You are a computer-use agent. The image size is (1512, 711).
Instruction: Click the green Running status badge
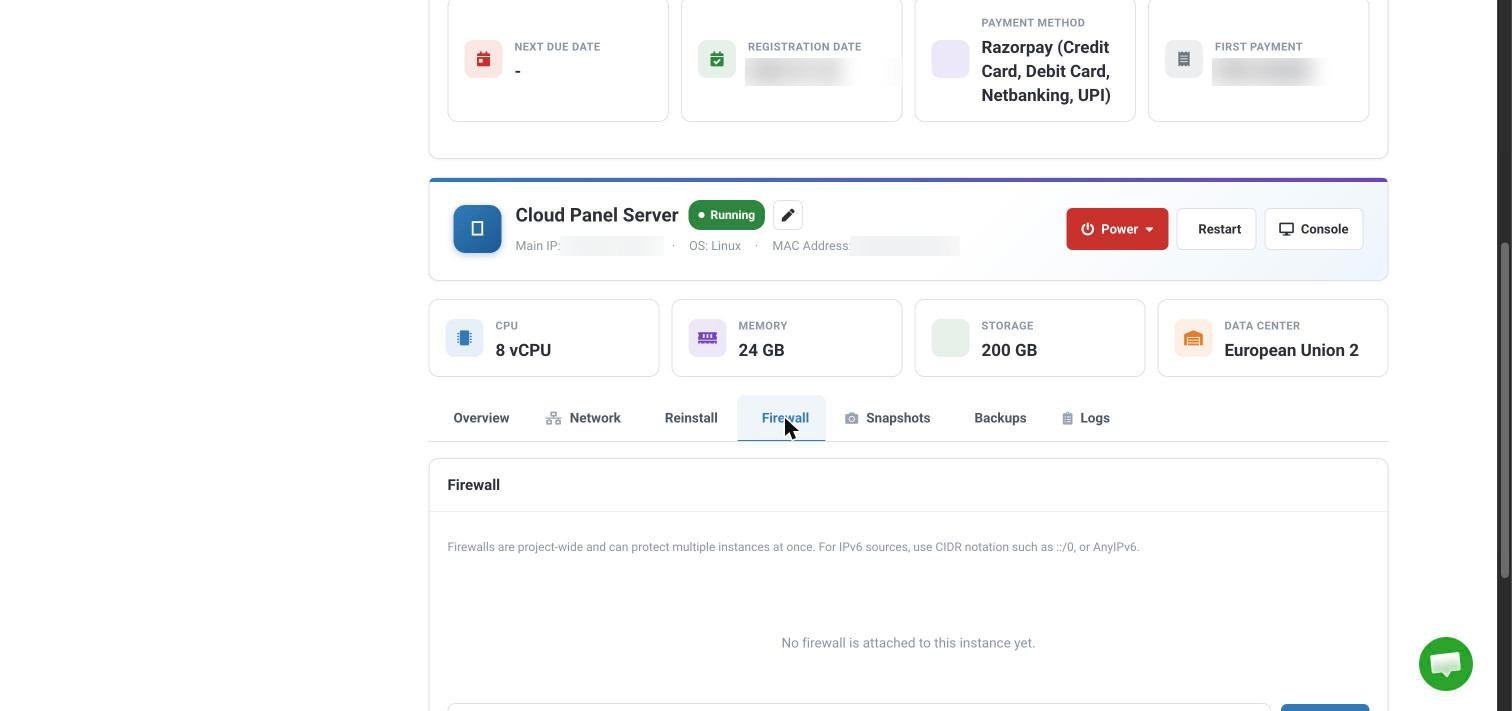[x=727, y=215]
